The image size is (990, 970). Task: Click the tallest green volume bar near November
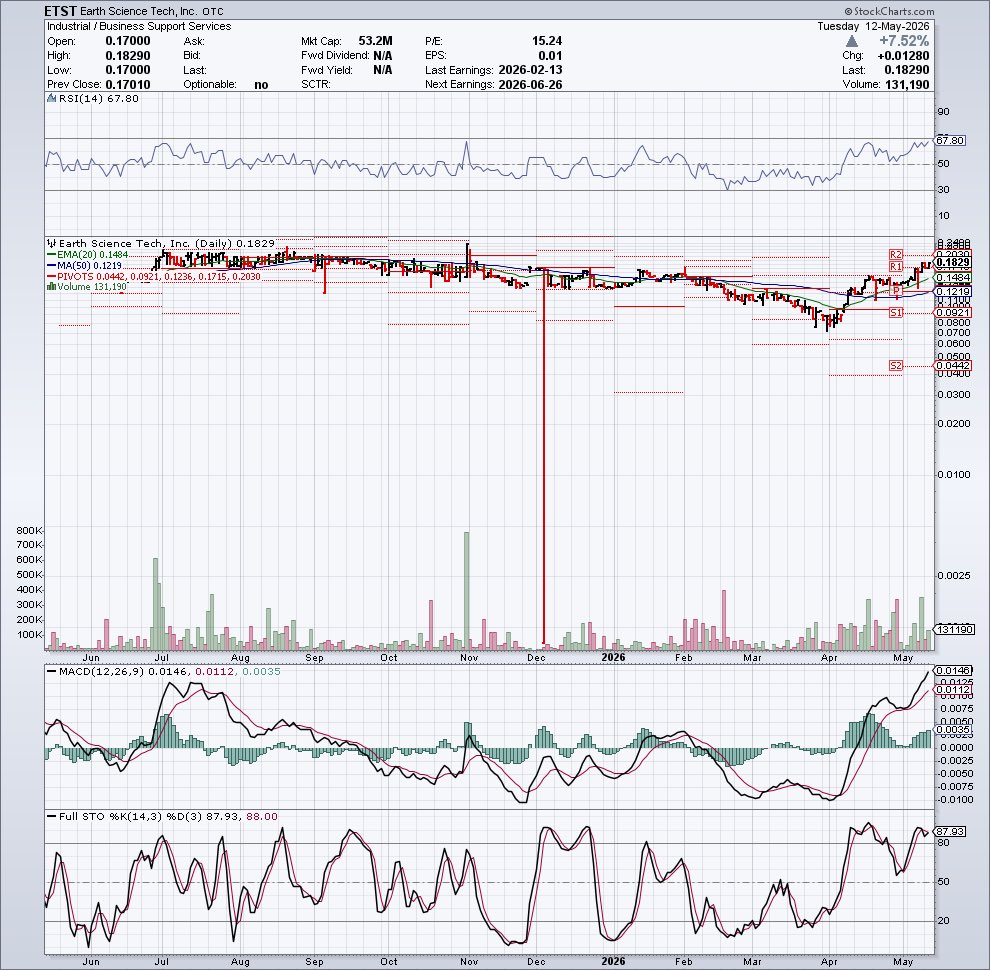click(467, 591)
